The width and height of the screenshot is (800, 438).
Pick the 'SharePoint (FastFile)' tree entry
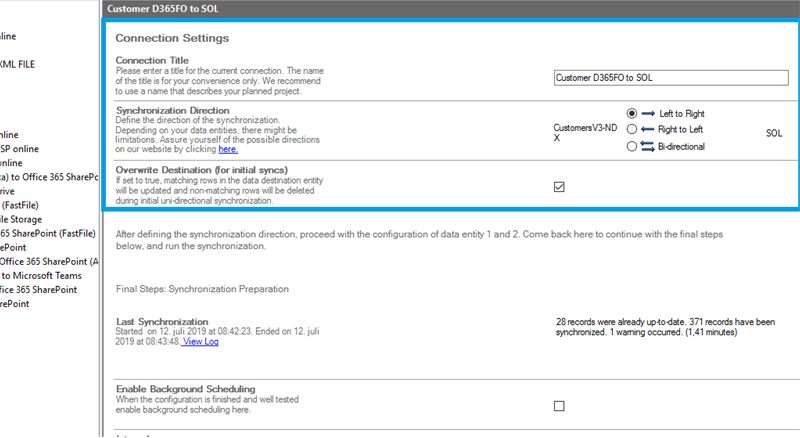tap(48, 233)
